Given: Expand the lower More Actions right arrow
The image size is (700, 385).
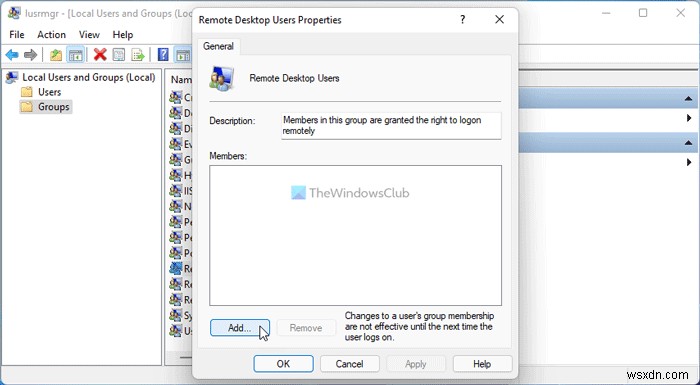Looking at the screenshot, I should click(x=689, y=162).
